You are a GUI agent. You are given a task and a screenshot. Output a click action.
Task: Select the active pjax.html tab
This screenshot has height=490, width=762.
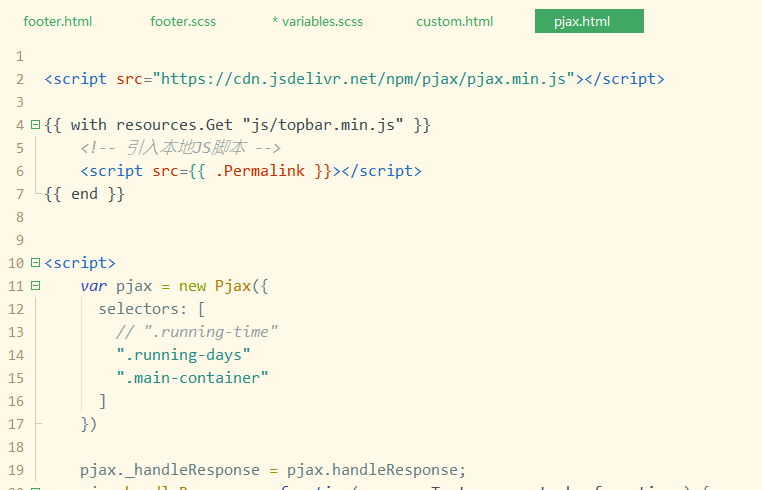click(589, 21)
